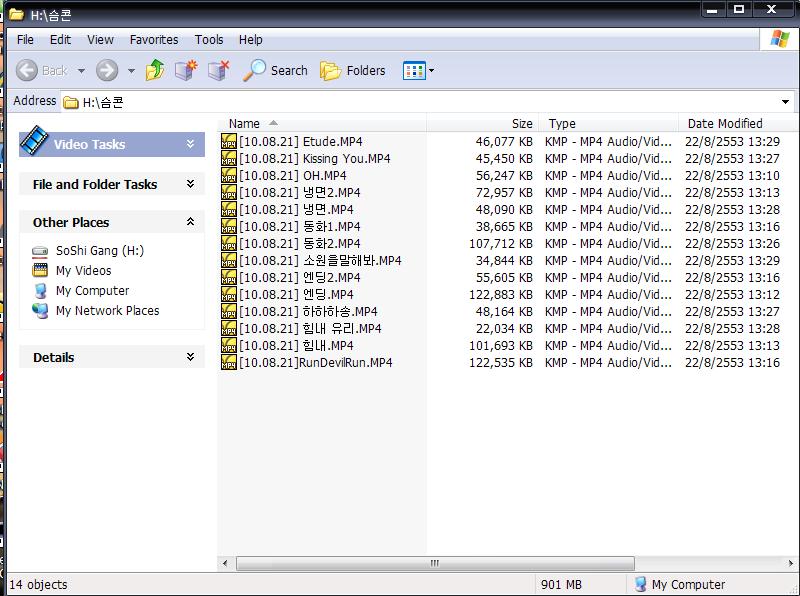Click status bar 901 MB value
The image size is (800, 596).
click(x=561, y=584)
